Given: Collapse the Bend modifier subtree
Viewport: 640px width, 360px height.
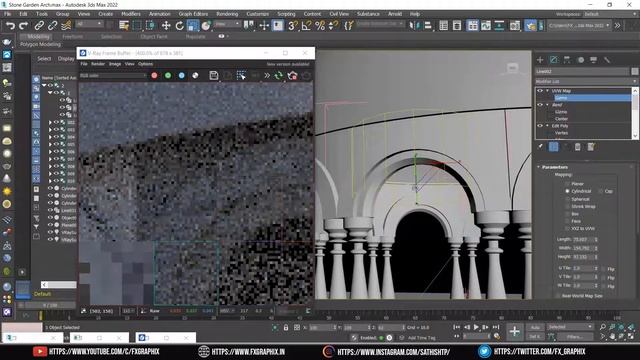Looking at the screenshot, I should pos(547,104).
